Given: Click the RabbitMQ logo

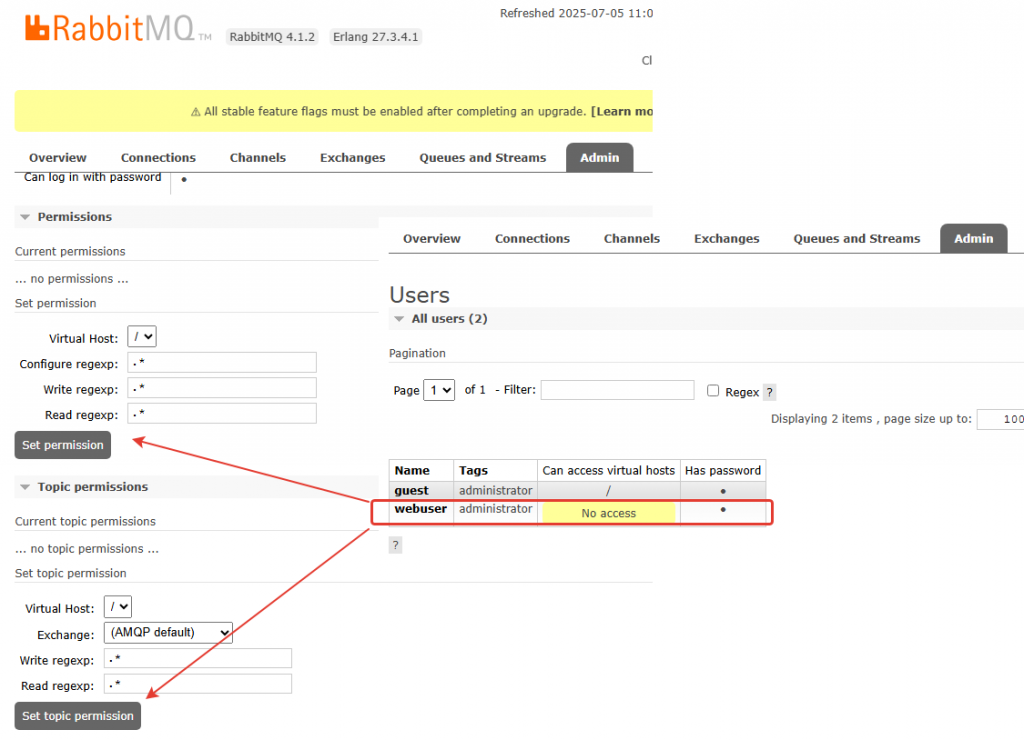Looking at the screenshot, I should click(118, 29).
